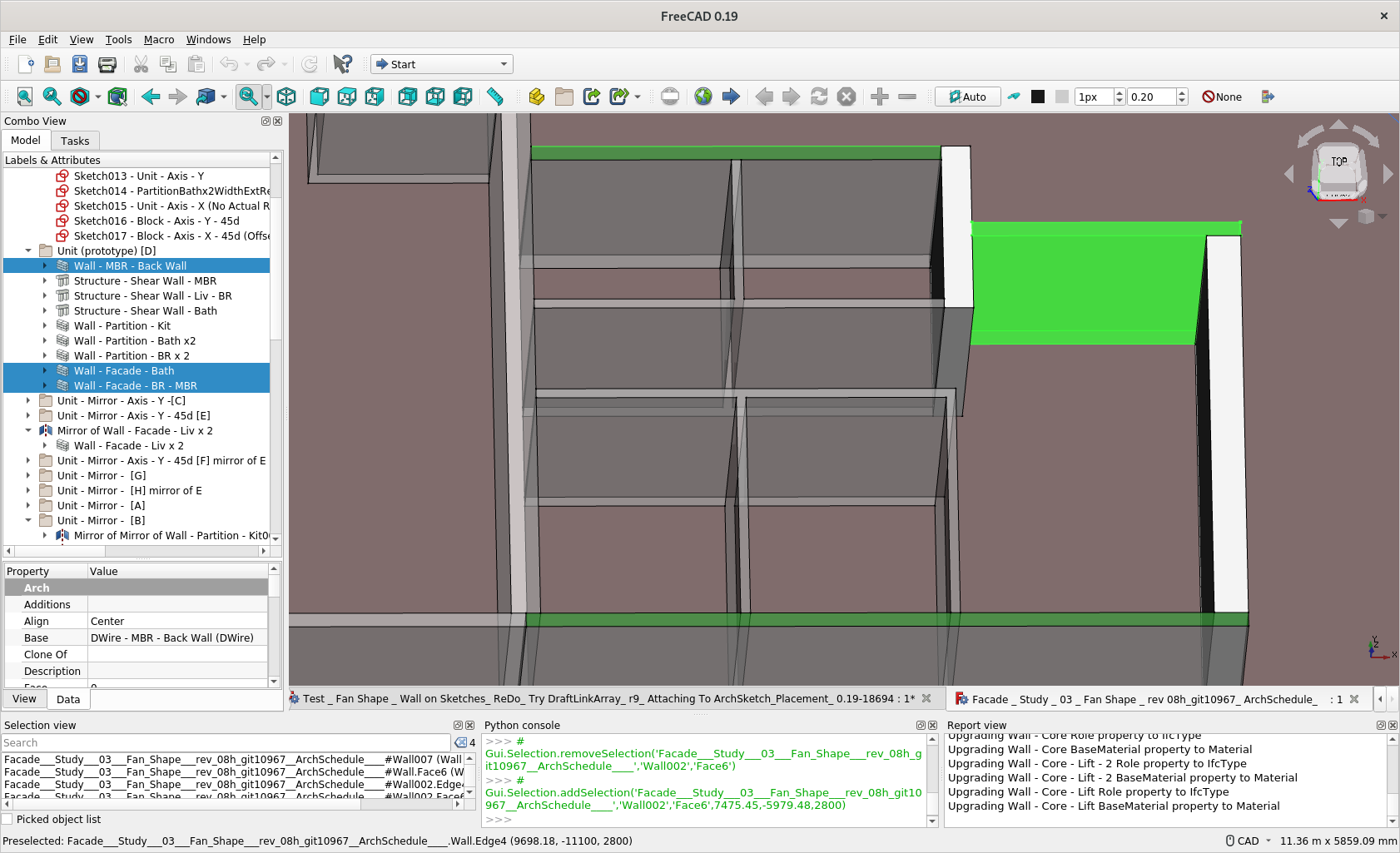Expand the Wall - Partition - Kit item
1400x853 pixels.
point(45,325)
